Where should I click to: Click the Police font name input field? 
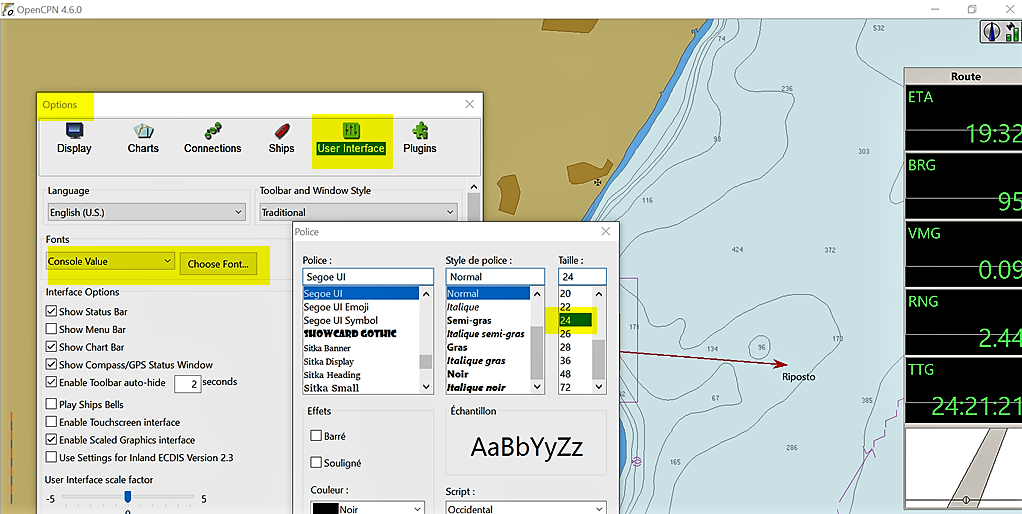coord(368,276)
